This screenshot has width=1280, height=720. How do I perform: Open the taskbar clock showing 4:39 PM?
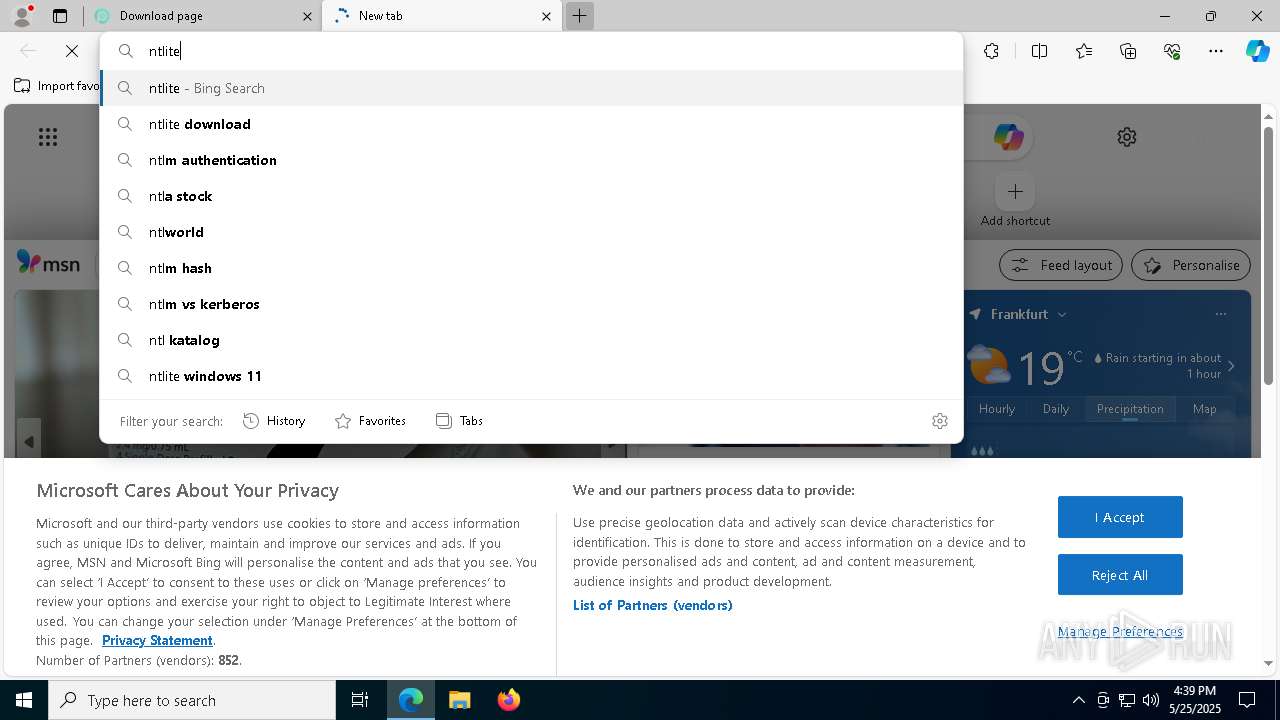1194,700
